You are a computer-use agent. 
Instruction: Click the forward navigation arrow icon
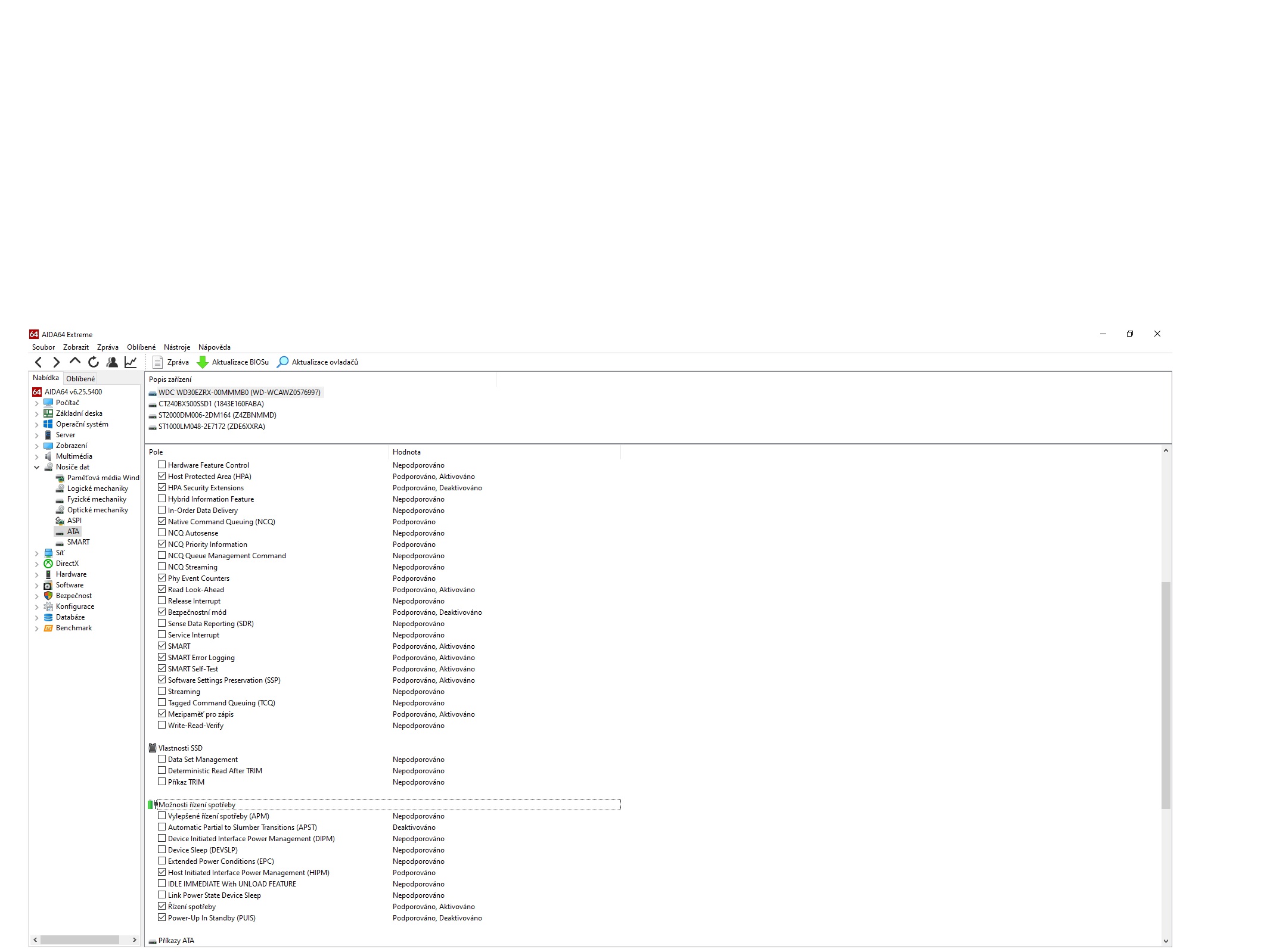[x=57, y=362]
